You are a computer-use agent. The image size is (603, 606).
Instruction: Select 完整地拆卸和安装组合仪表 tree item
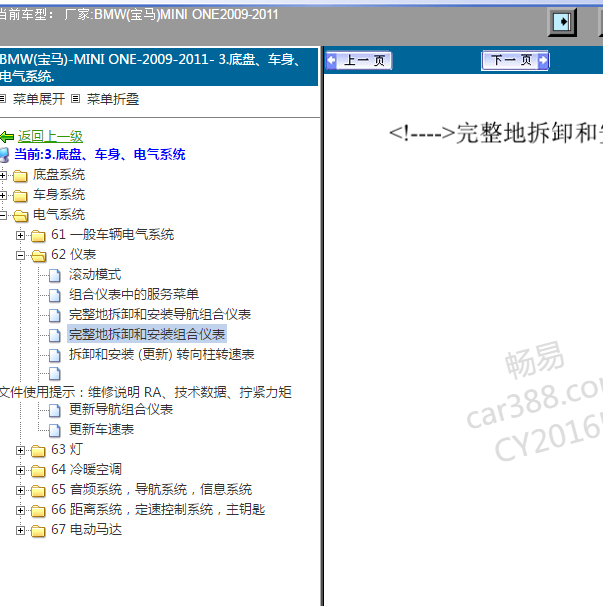click(x=147, y=334)
